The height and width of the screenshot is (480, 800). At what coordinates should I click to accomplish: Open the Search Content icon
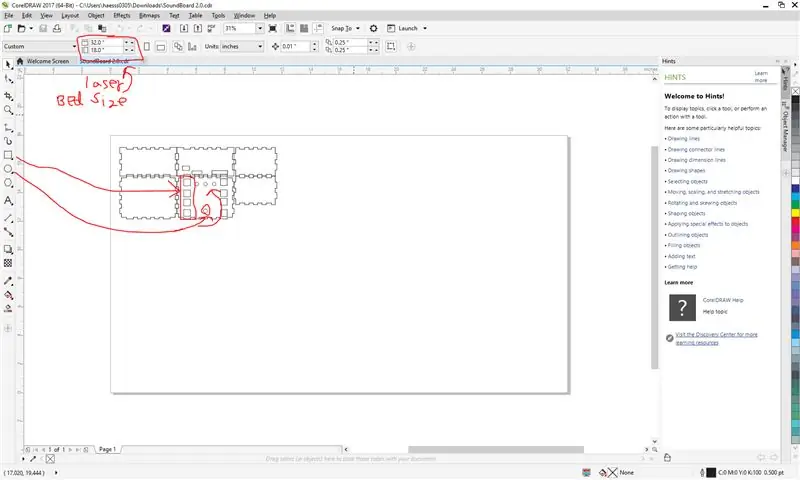coord(166,29)
